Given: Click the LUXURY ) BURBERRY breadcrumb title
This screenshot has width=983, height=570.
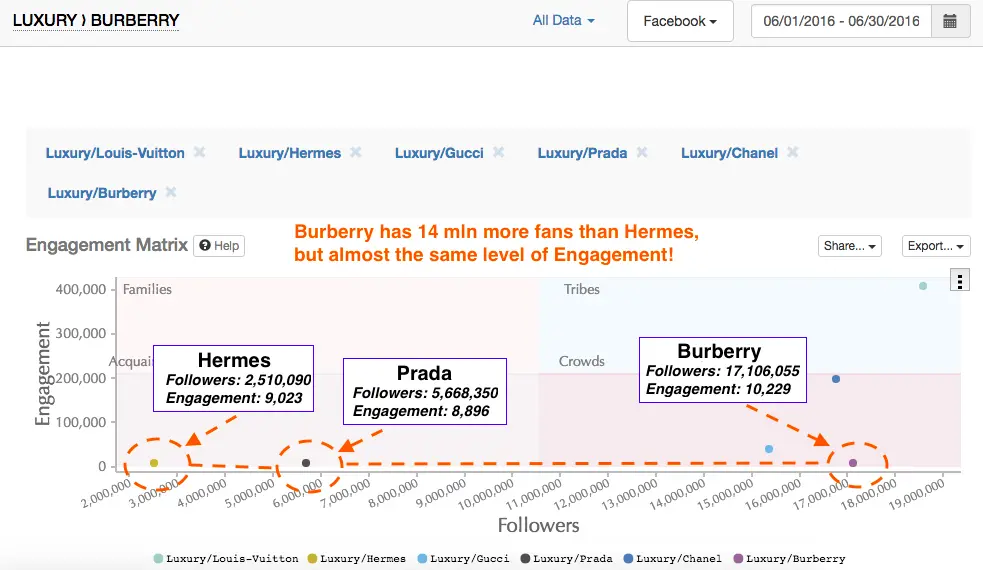Looking at the screenshot, I should coord(96,19).
